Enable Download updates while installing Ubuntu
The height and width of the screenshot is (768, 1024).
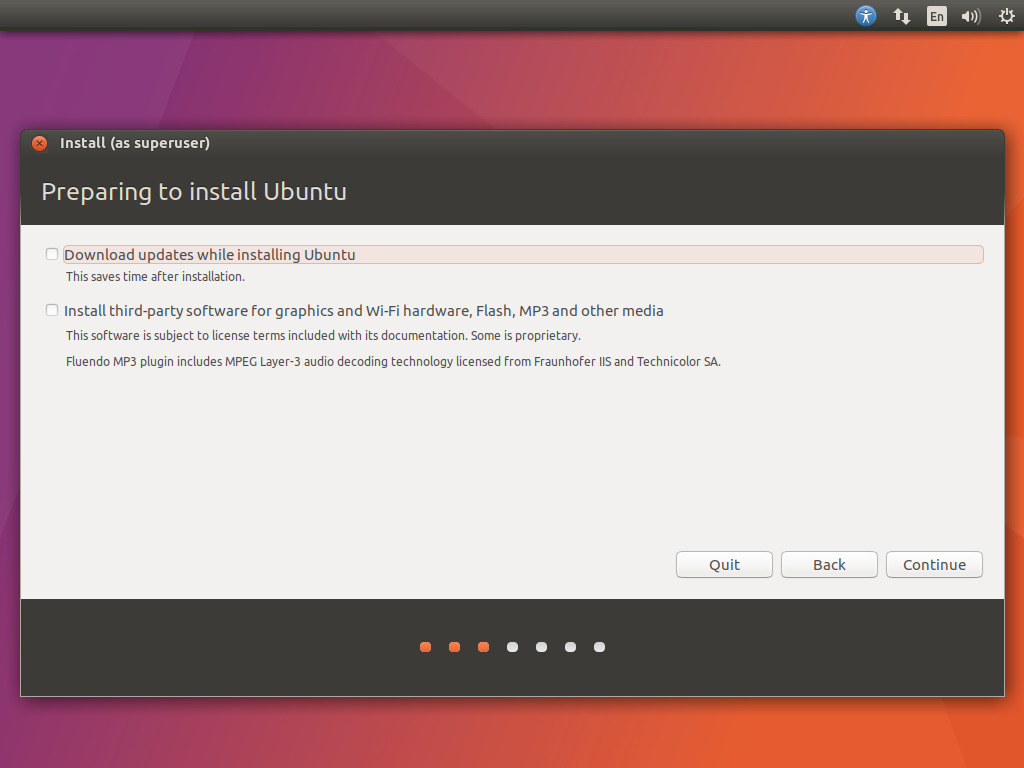coord(52,254)
